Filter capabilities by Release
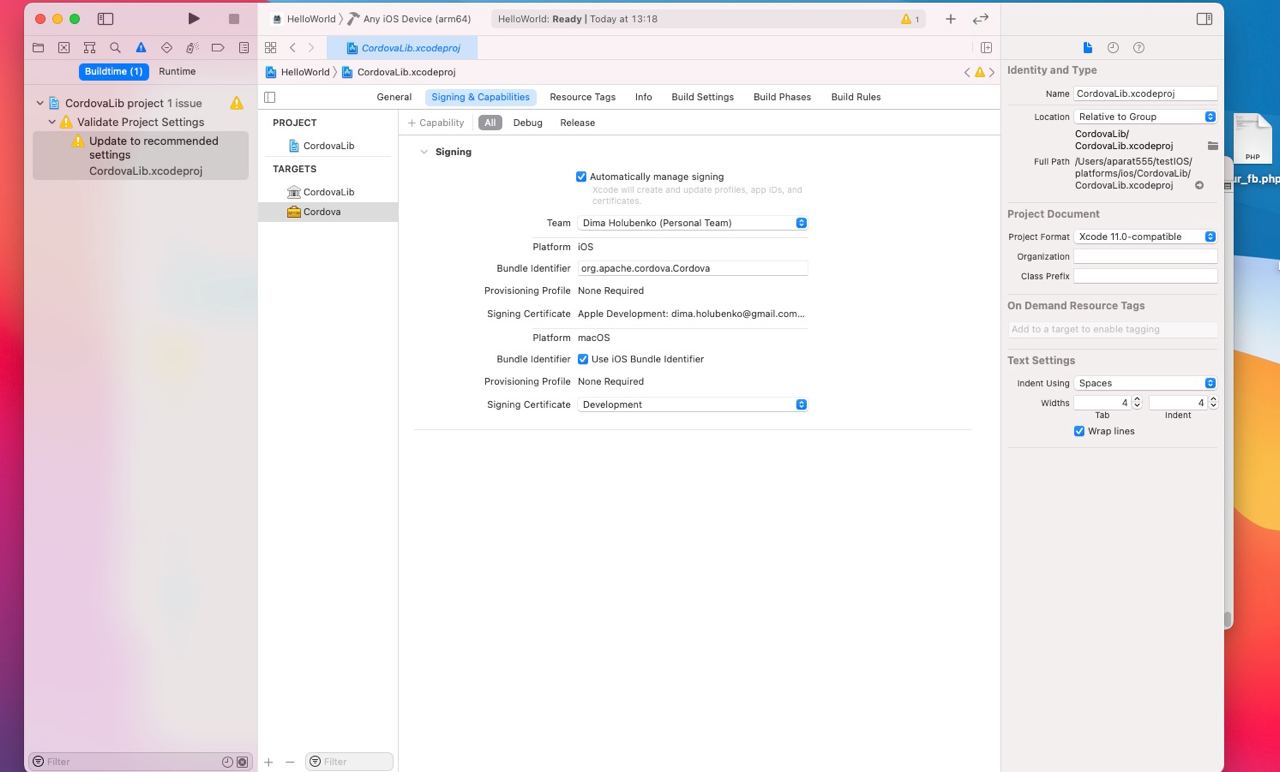This screenshot has width=1280, height=772. click(577, 123)
